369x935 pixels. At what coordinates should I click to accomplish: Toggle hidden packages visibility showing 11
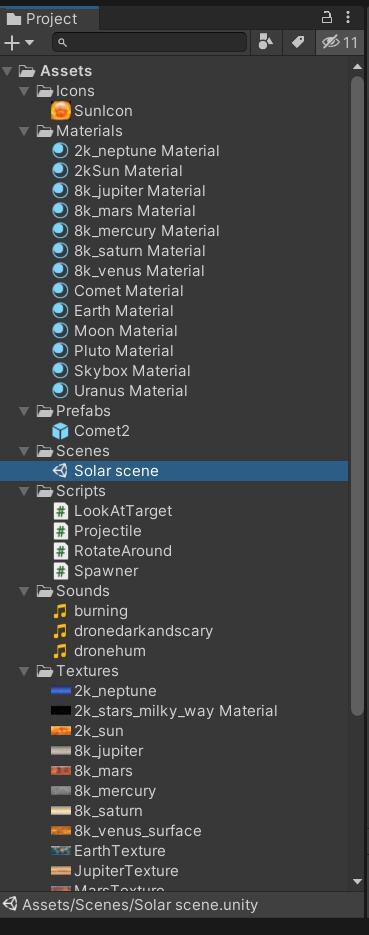point(339,42)
